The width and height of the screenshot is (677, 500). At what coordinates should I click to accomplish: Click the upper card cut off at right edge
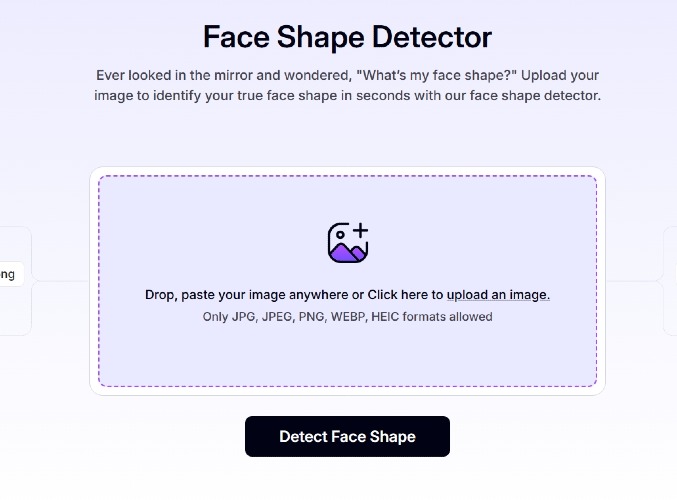point(670,252)
